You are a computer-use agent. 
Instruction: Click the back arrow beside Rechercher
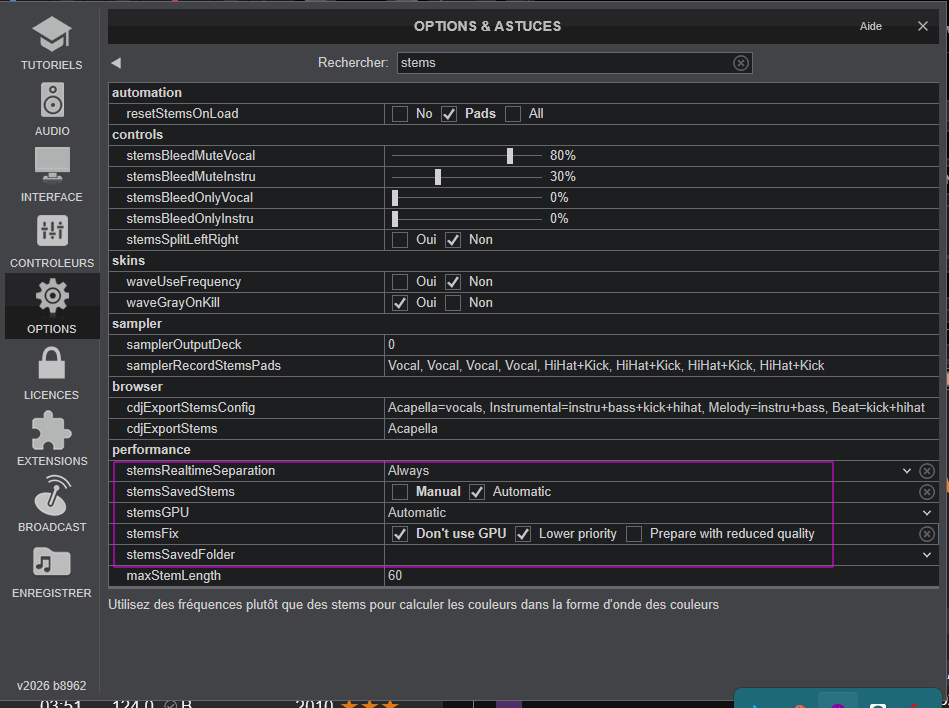point(116,63)
